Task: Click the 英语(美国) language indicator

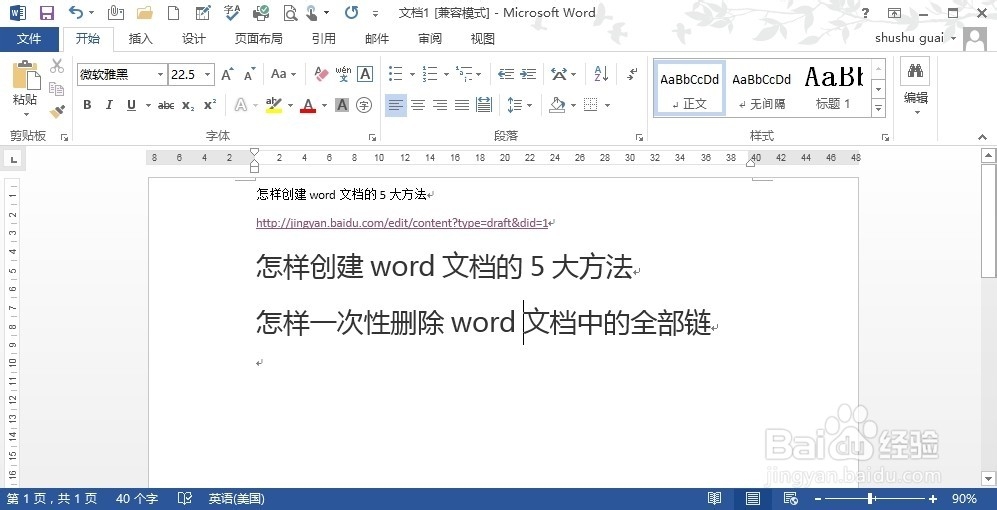Action: (236, 499)
